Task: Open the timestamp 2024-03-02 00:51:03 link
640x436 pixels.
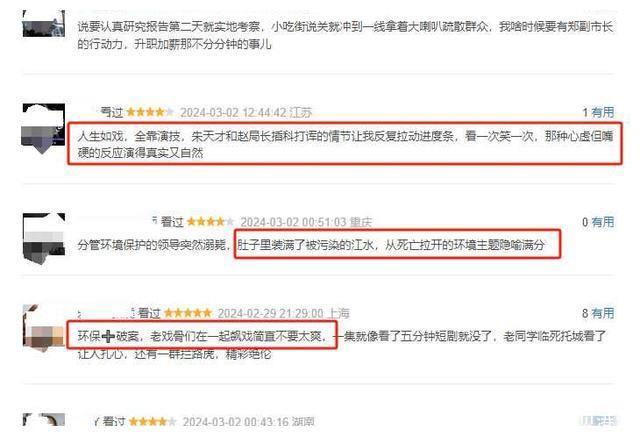Action: (x=293, y=222)
